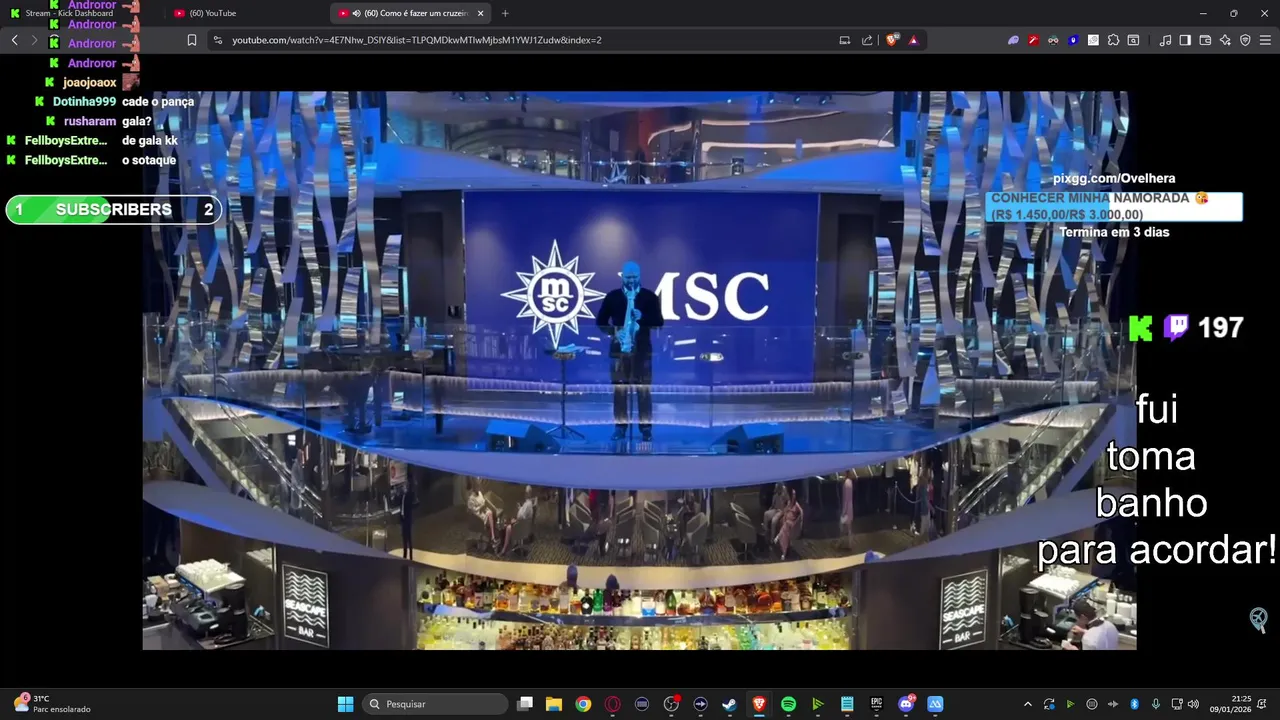The width and height of the screenshot is (1280, 720).
Task: Launch Google Chrome from the taskbar
Action: [x=583, y=704]
